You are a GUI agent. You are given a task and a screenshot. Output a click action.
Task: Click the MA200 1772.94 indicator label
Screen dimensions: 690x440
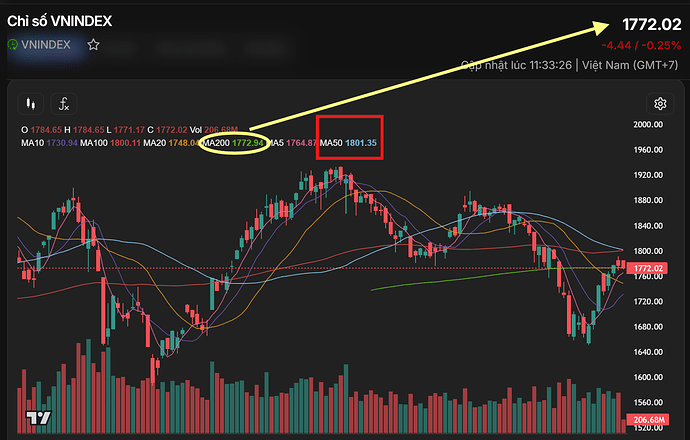233,143
